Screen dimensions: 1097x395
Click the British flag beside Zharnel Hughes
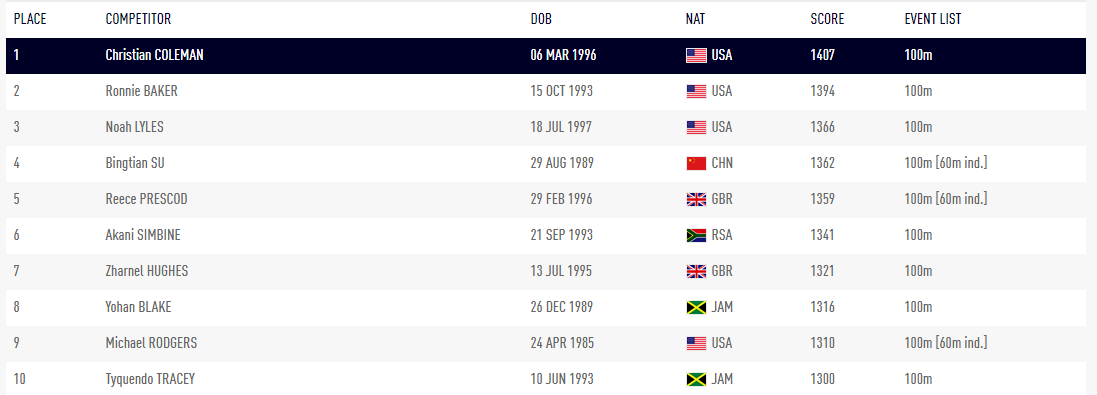point(696,271)
